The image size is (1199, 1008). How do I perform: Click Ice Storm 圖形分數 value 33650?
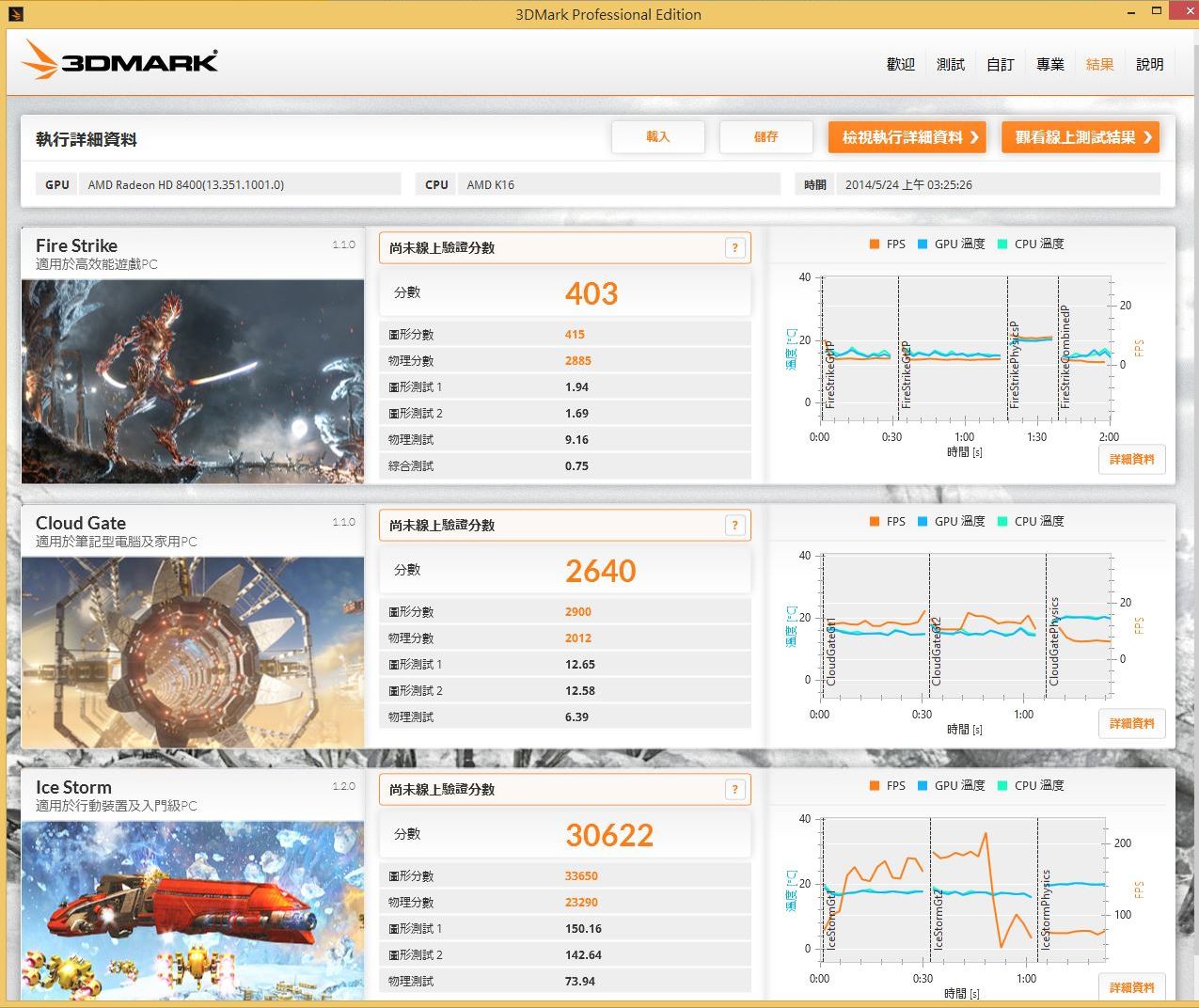(x=581, y=876)
